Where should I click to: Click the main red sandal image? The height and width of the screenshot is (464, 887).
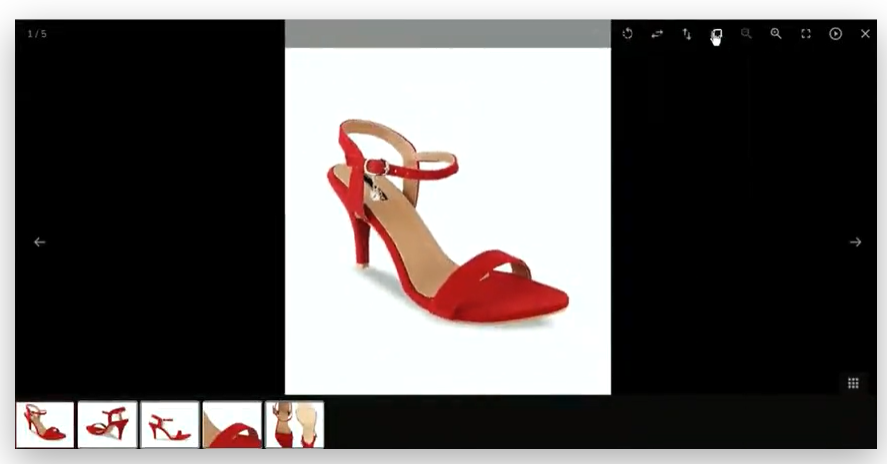point(448,221)
